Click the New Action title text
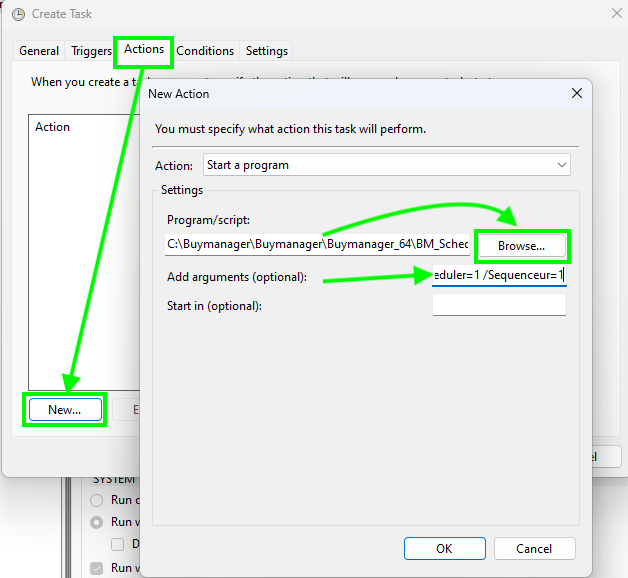Image resolution: width=628 pixels, height=578 pixels. pyautogui.click(x=179, y=94)
